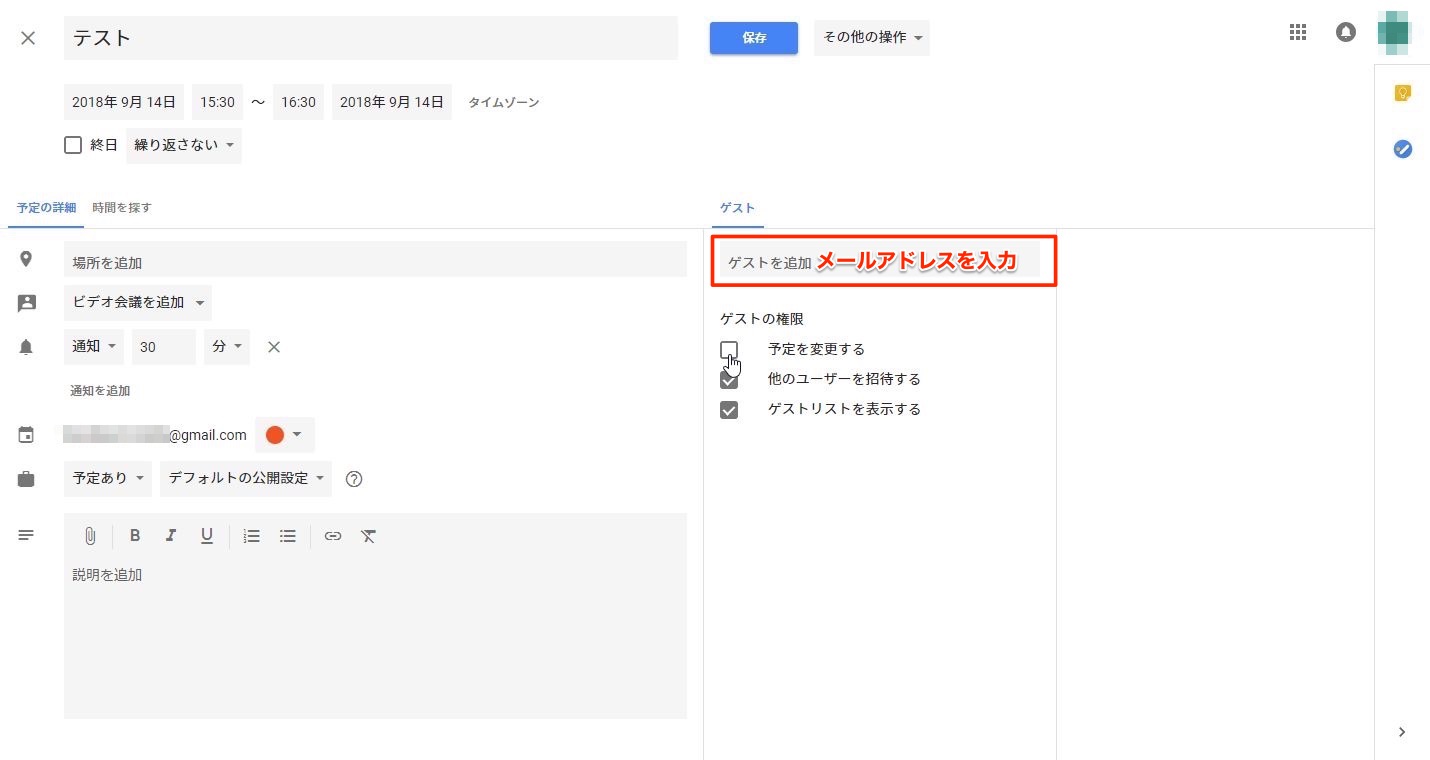Remove the 30-minute notification with the X
The width and height of the screenshot is (1430, 760).
click(274, 347)
